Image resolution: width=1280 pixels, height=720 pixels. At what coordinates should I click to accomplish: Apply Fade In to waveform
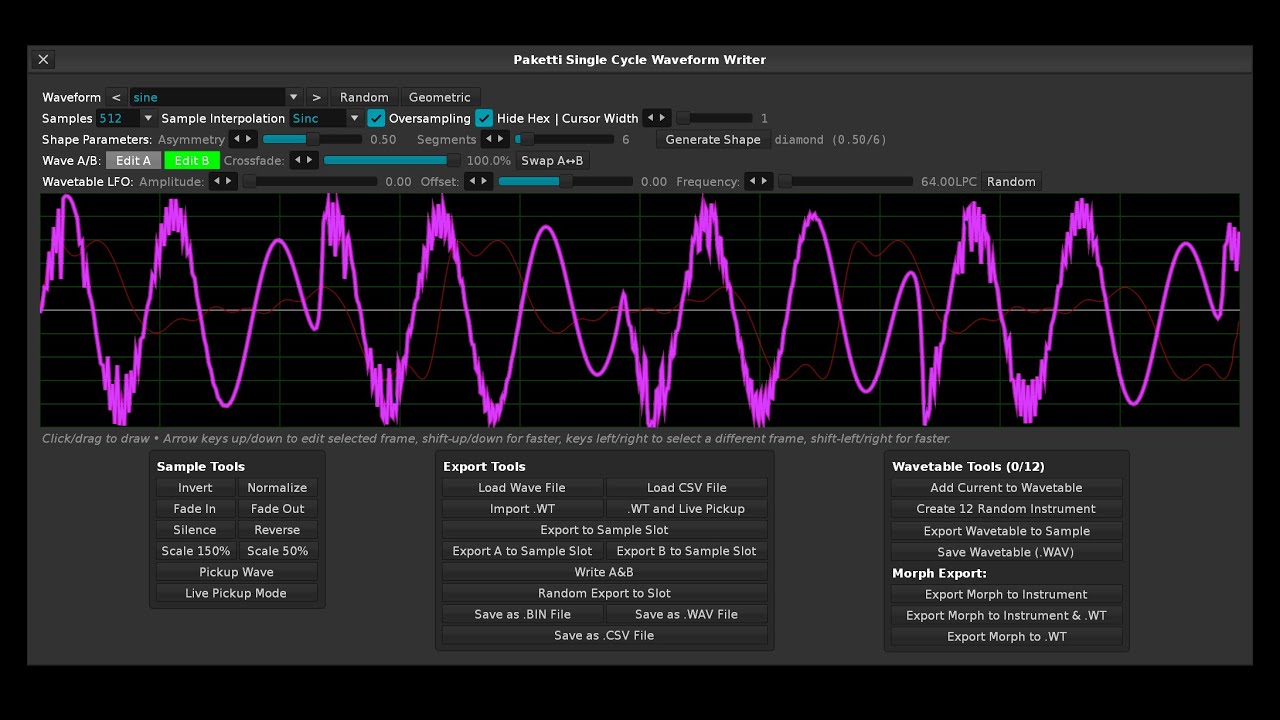[195, 508]
